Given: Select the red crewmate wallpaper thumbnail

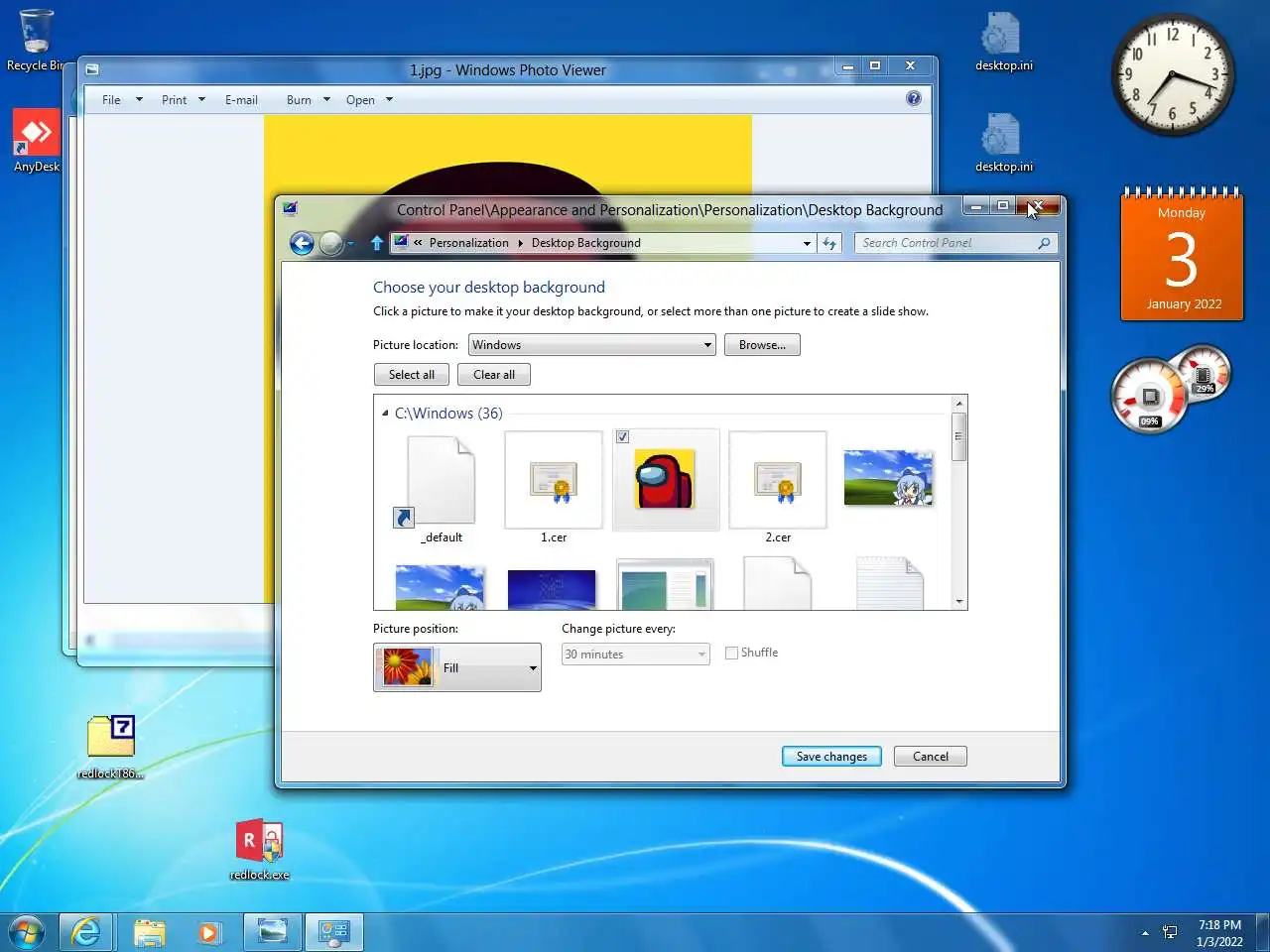Looking at the screenshot, I should pyautogui.click(x=666, y=479).
